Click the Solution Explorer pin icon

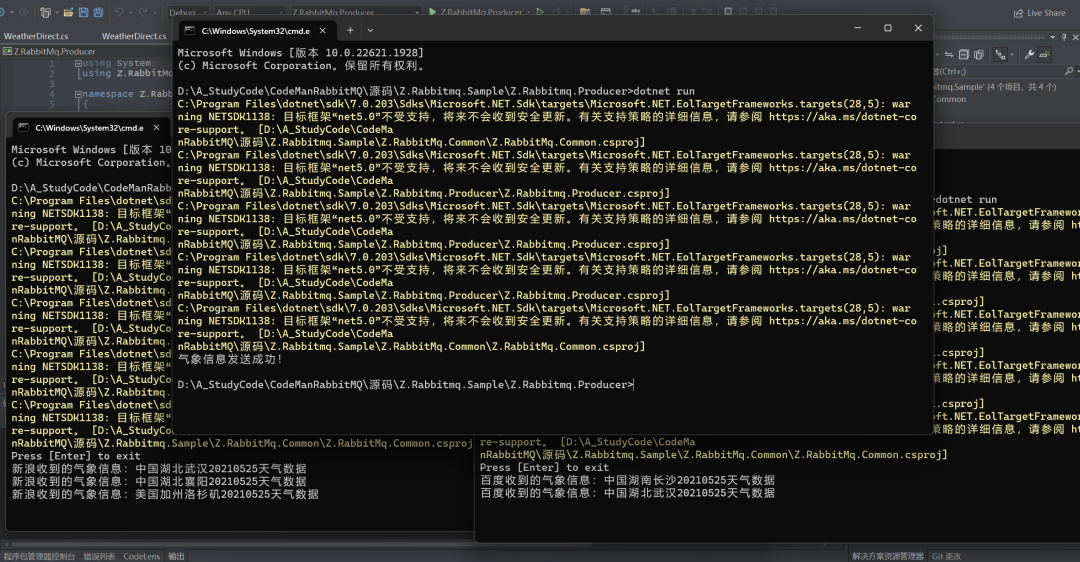tap(1065, 37)
